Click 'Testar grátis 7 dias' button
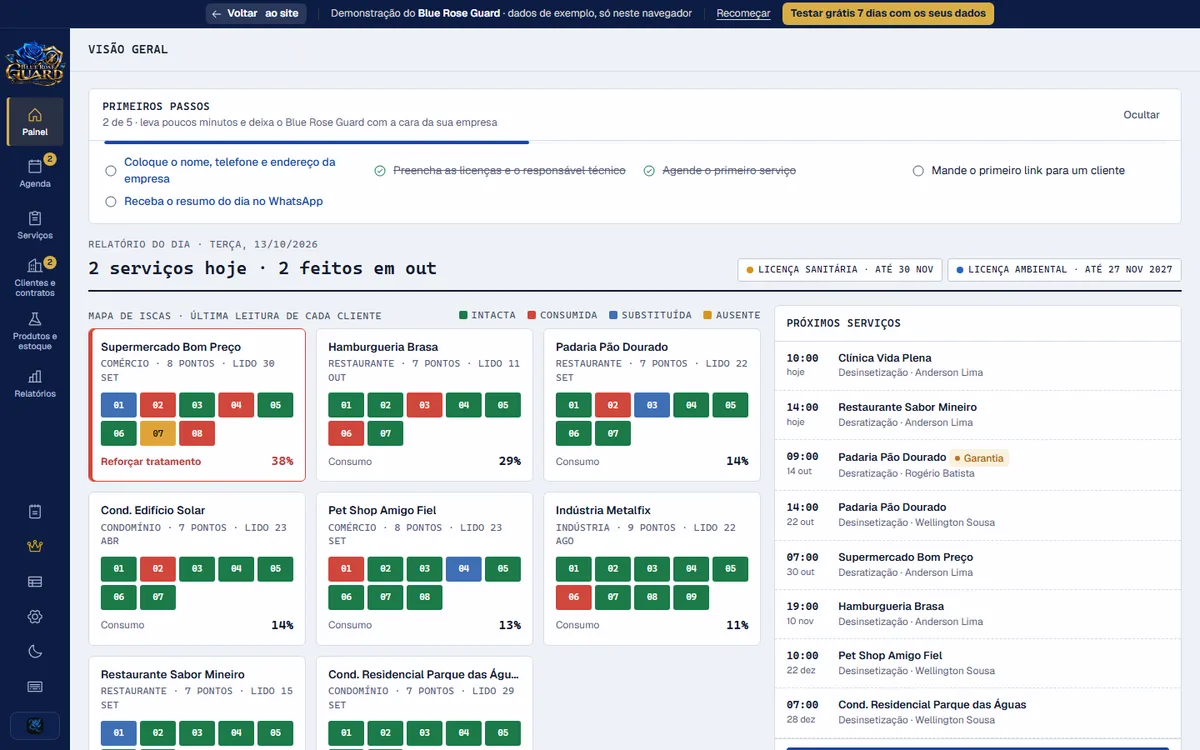The width and height of the screenshot is (1200, 750). coord(888,14)
